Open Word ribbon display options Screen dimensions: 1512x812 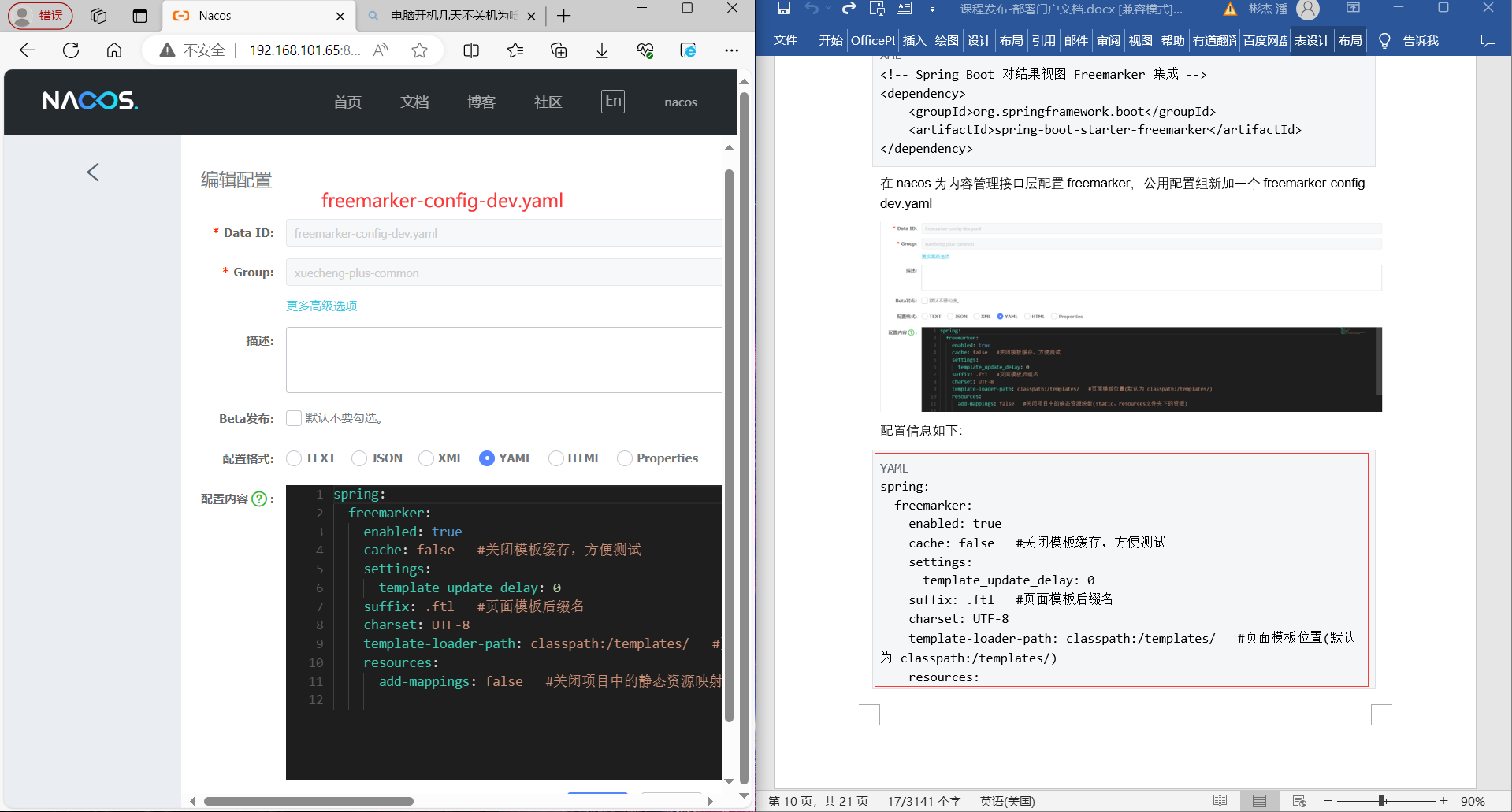click(x=1353, y=9)
